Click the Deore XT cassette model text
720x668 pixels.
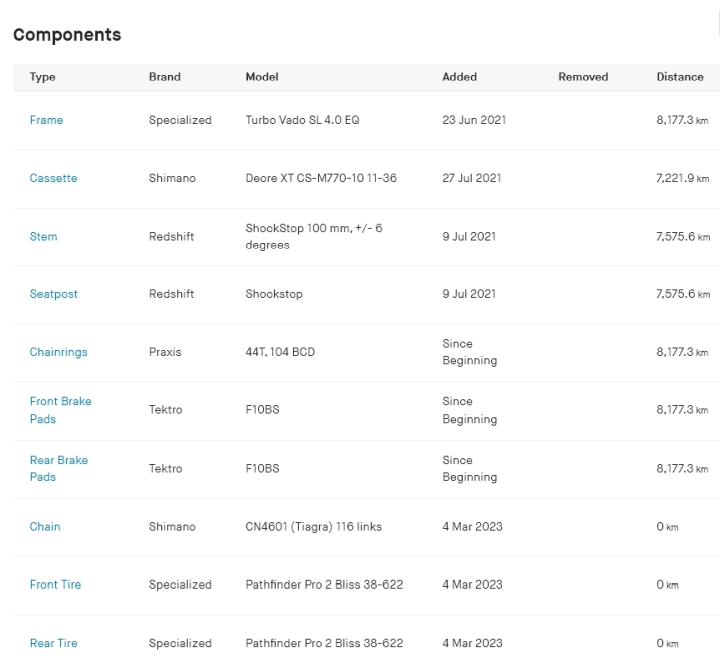click(321, 178)
